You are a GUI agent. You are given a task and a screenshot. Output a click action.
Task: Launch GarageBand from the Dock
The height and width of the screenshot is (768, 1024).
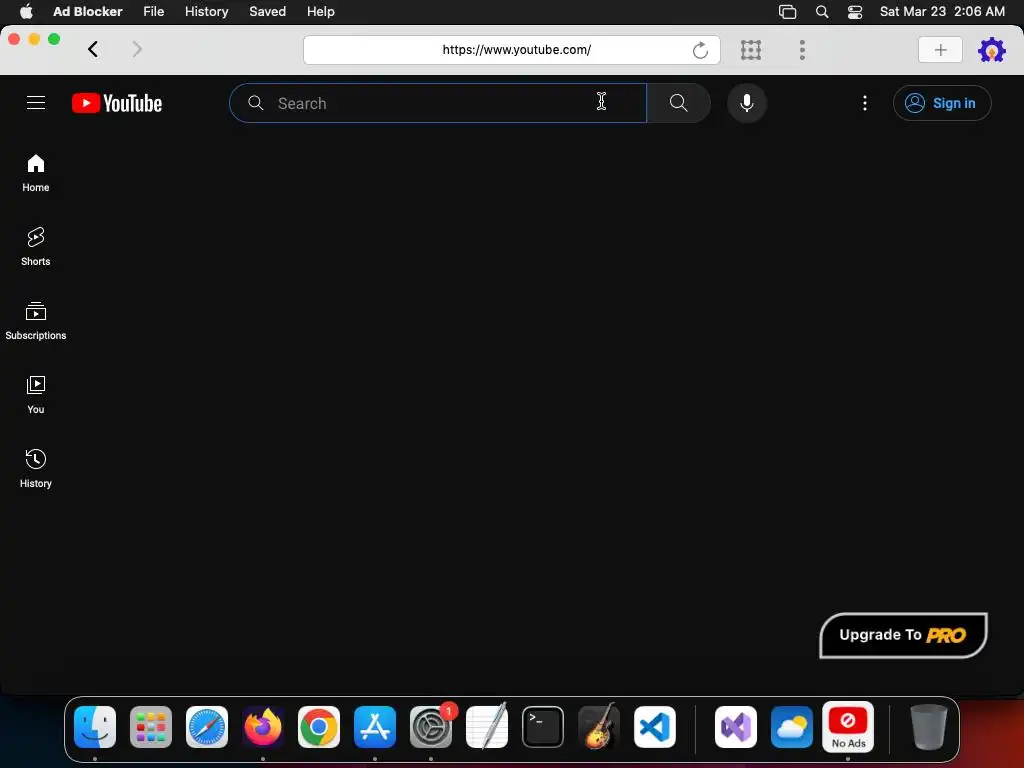click(x=599, y=727)
